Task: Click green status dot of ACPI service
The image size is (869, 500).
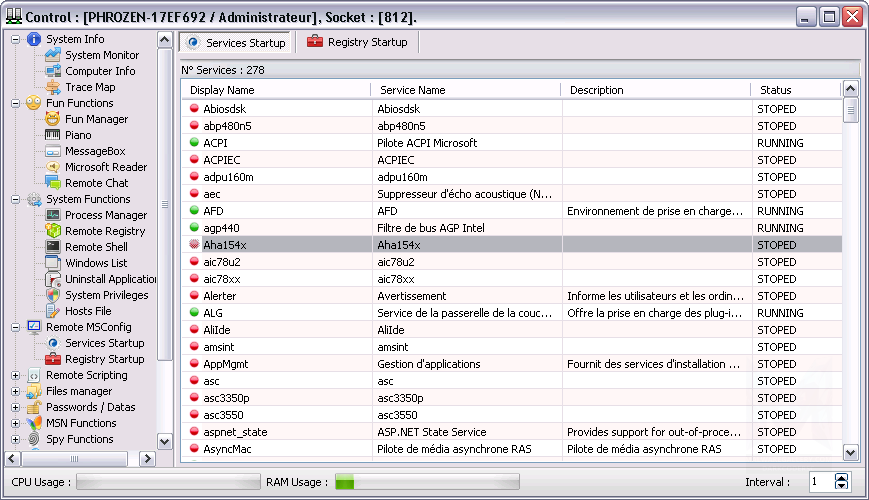Action: point(194,143)
